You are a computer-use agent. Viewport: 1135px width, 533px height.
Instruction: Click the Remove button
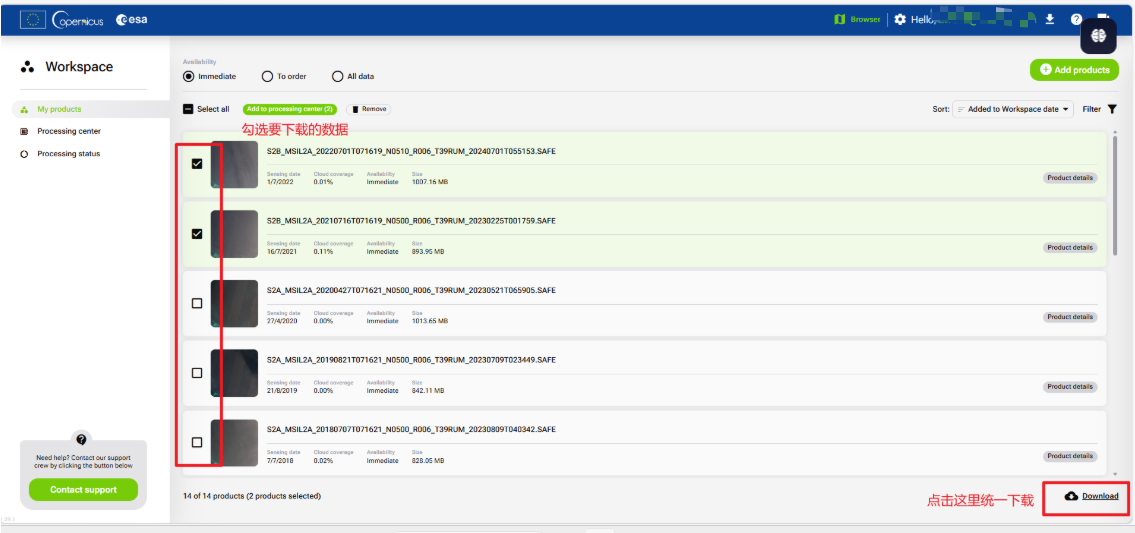click(369, 109)
